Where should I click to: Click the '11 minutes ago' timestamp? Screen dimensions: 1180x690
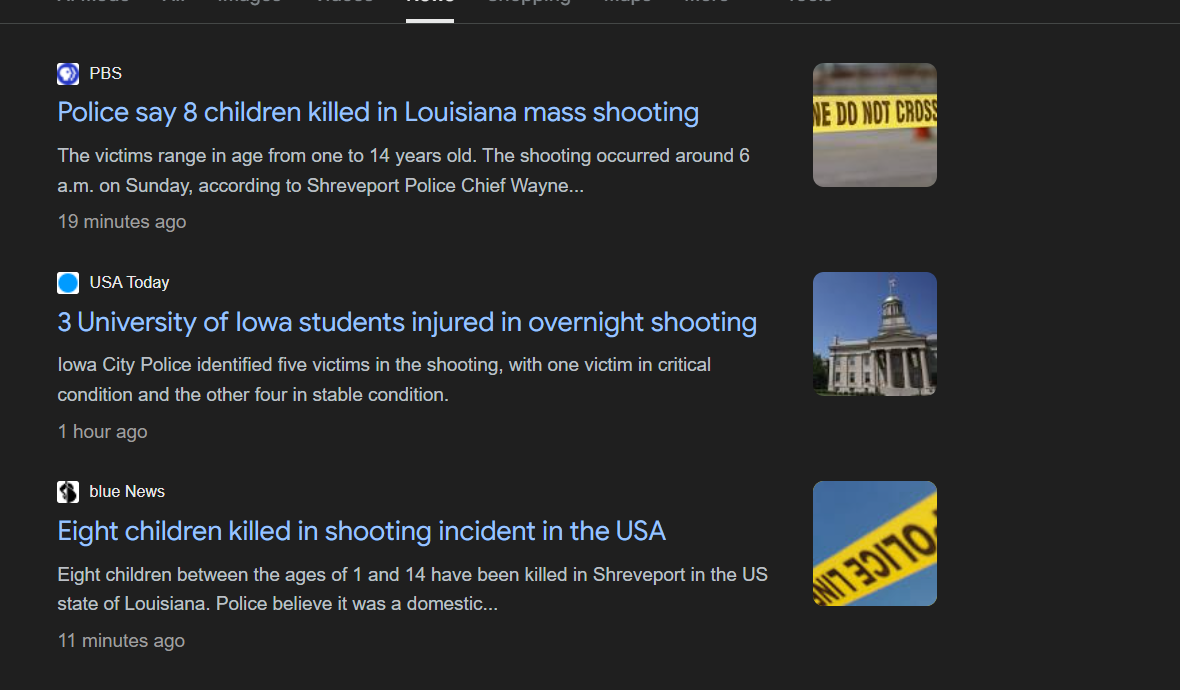(x=121, y=641)
